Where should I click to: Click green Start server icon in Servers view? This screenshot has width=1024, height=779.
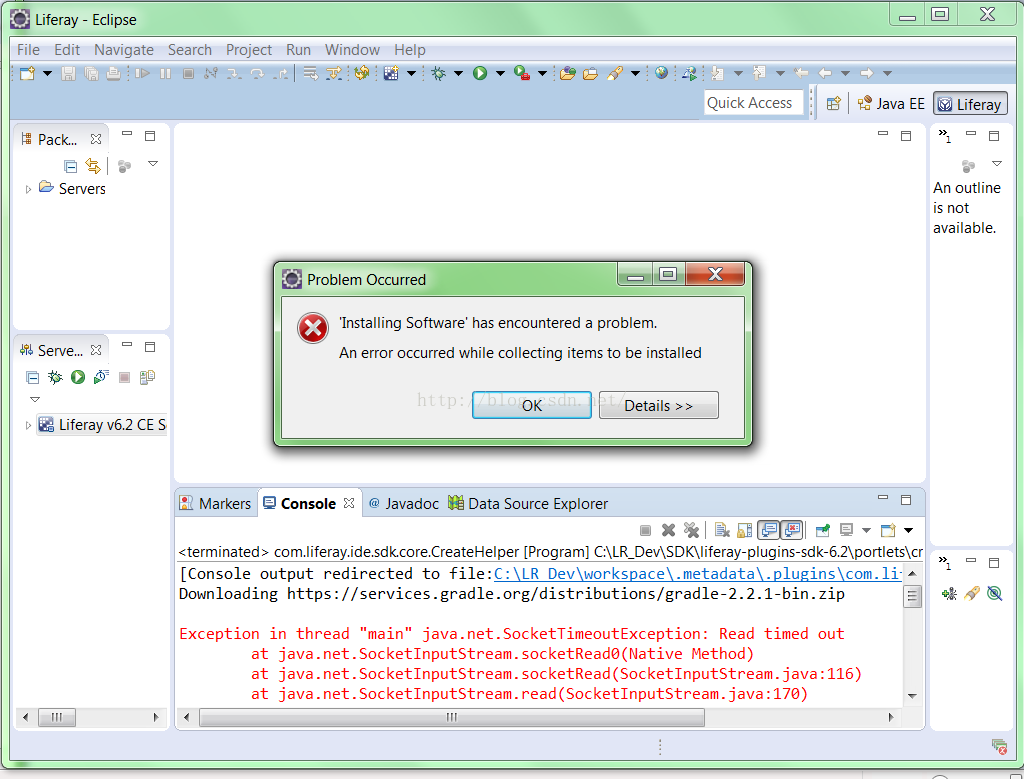coord(78,377)
